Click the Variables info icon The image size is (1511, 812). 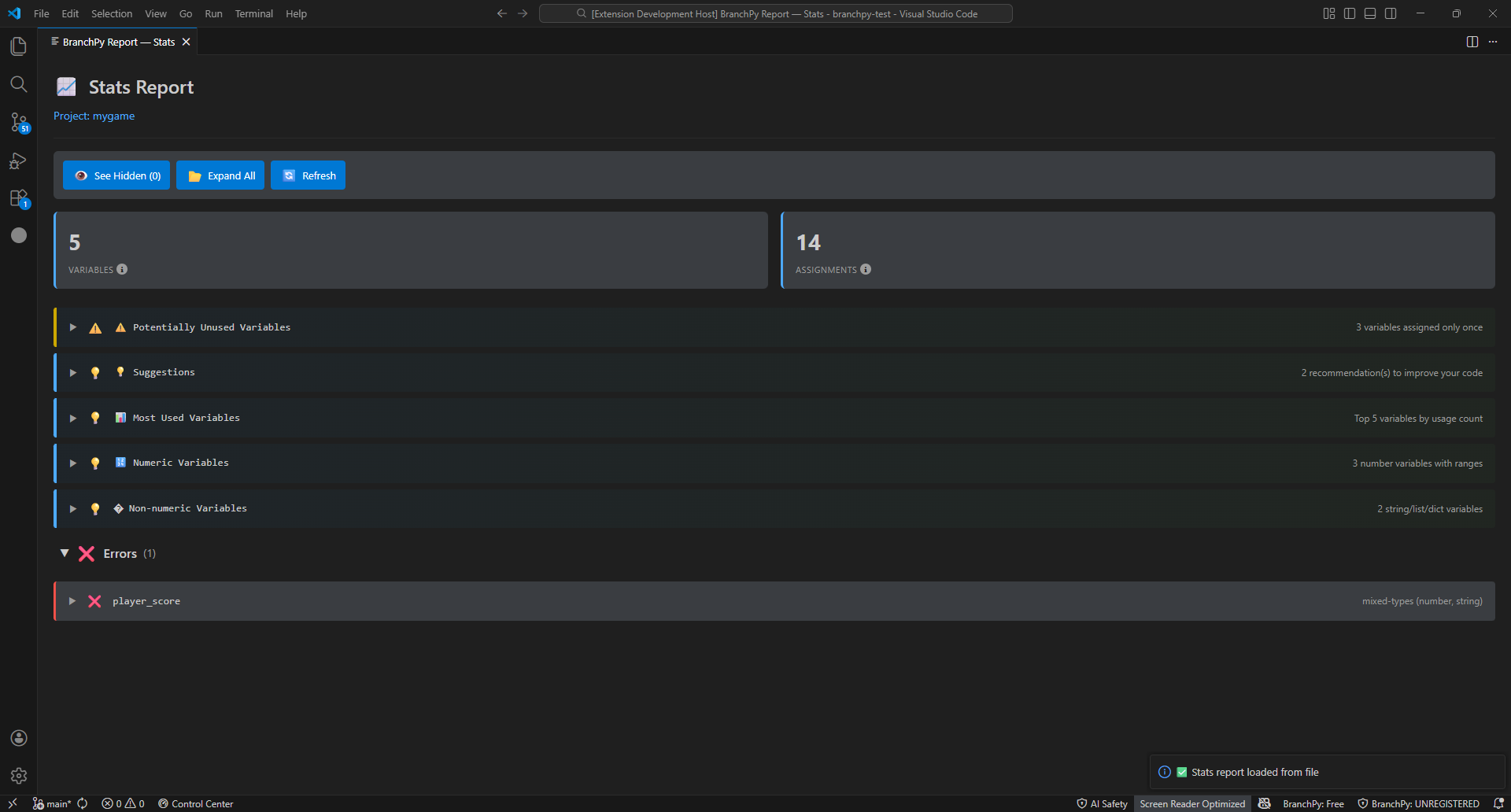point(122,269)
